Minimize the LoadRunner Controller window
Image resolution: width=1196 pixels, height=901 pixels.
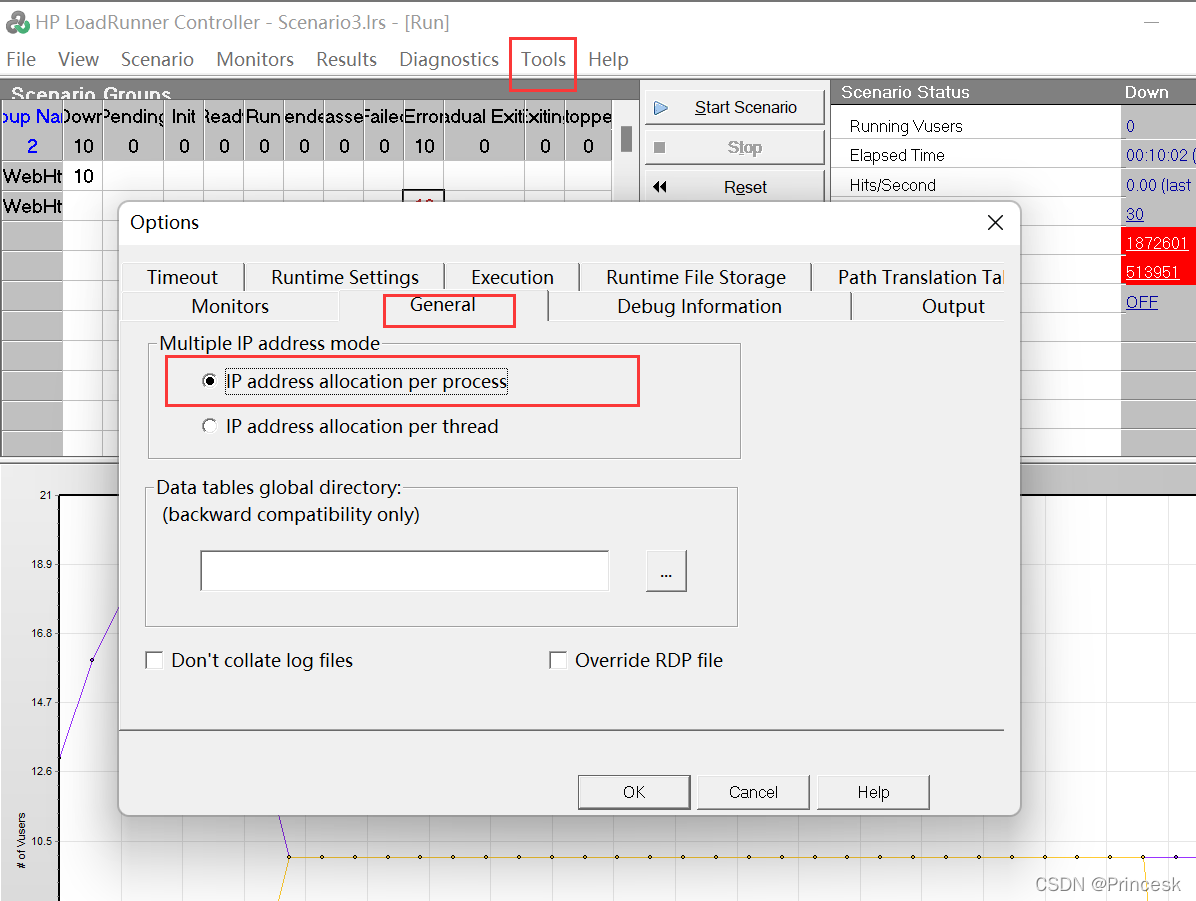click(1151, 22)
